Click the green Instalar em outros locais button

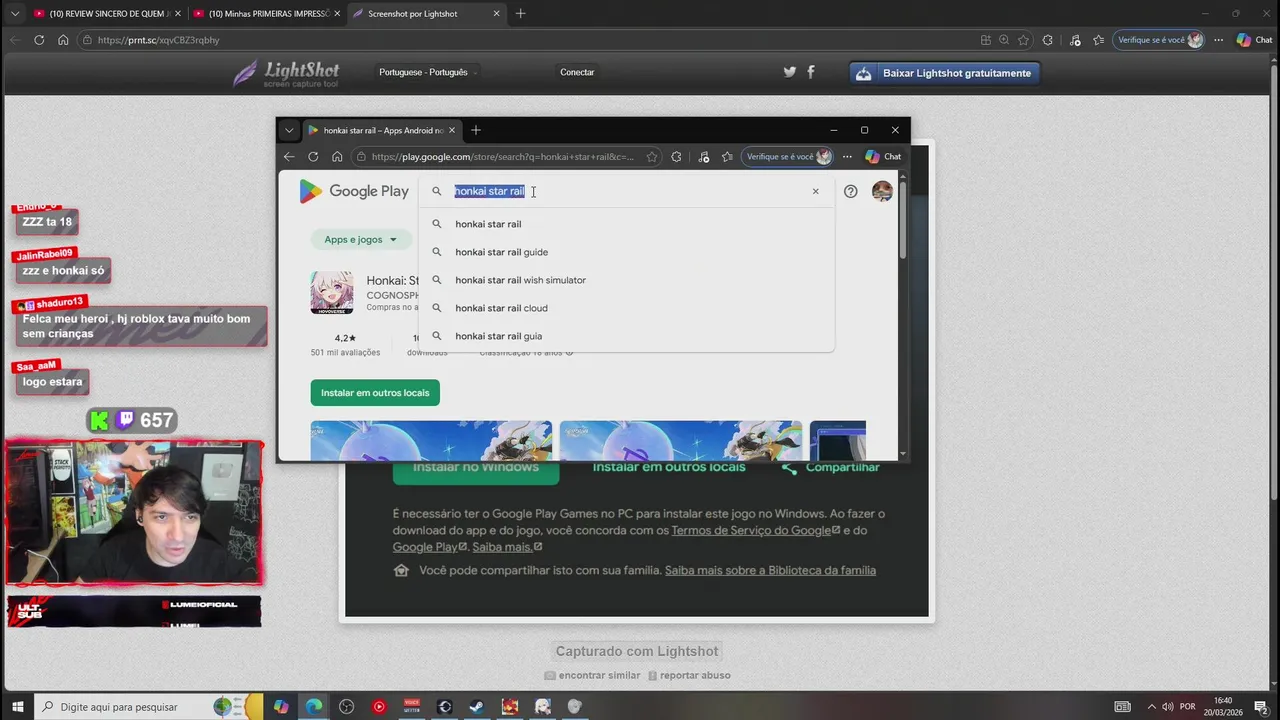[375, 393]
